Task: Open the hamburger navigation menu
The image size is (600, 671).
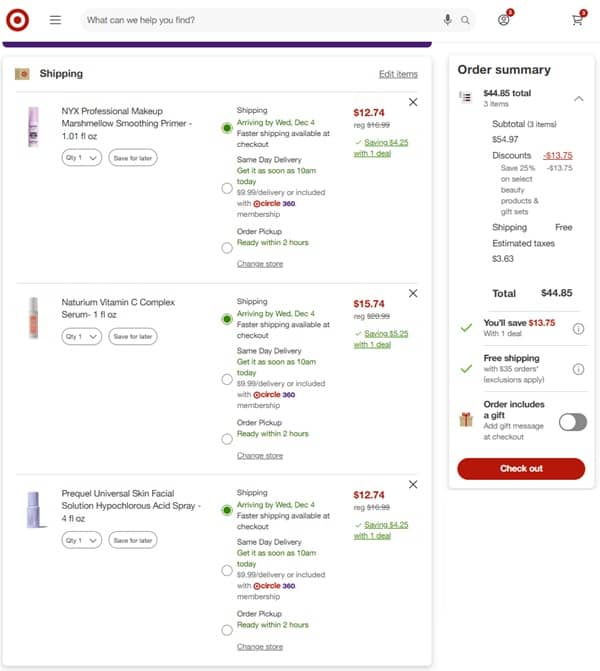Action: coord(55,20)
